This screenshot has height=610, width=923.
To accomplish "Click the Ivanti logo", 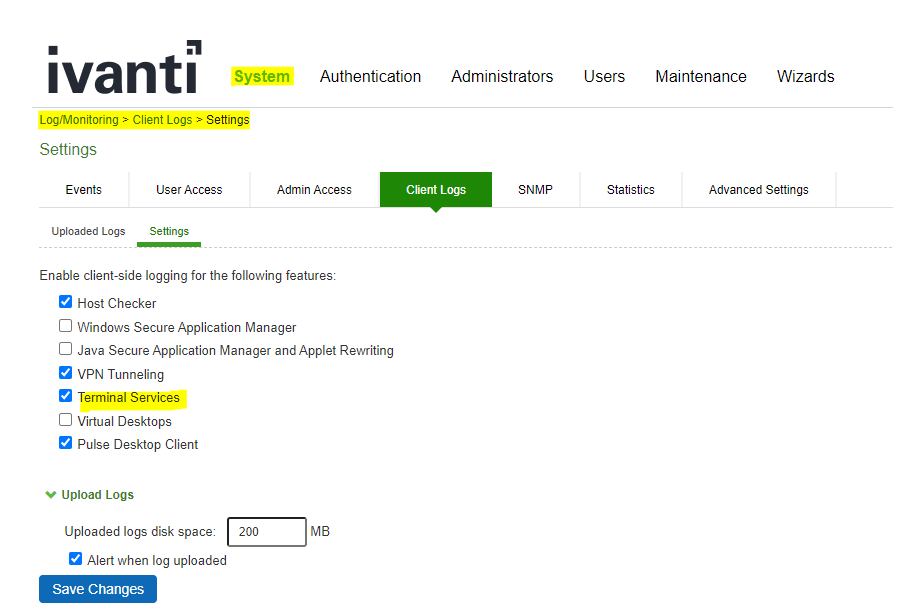I will tap(124, 68).
